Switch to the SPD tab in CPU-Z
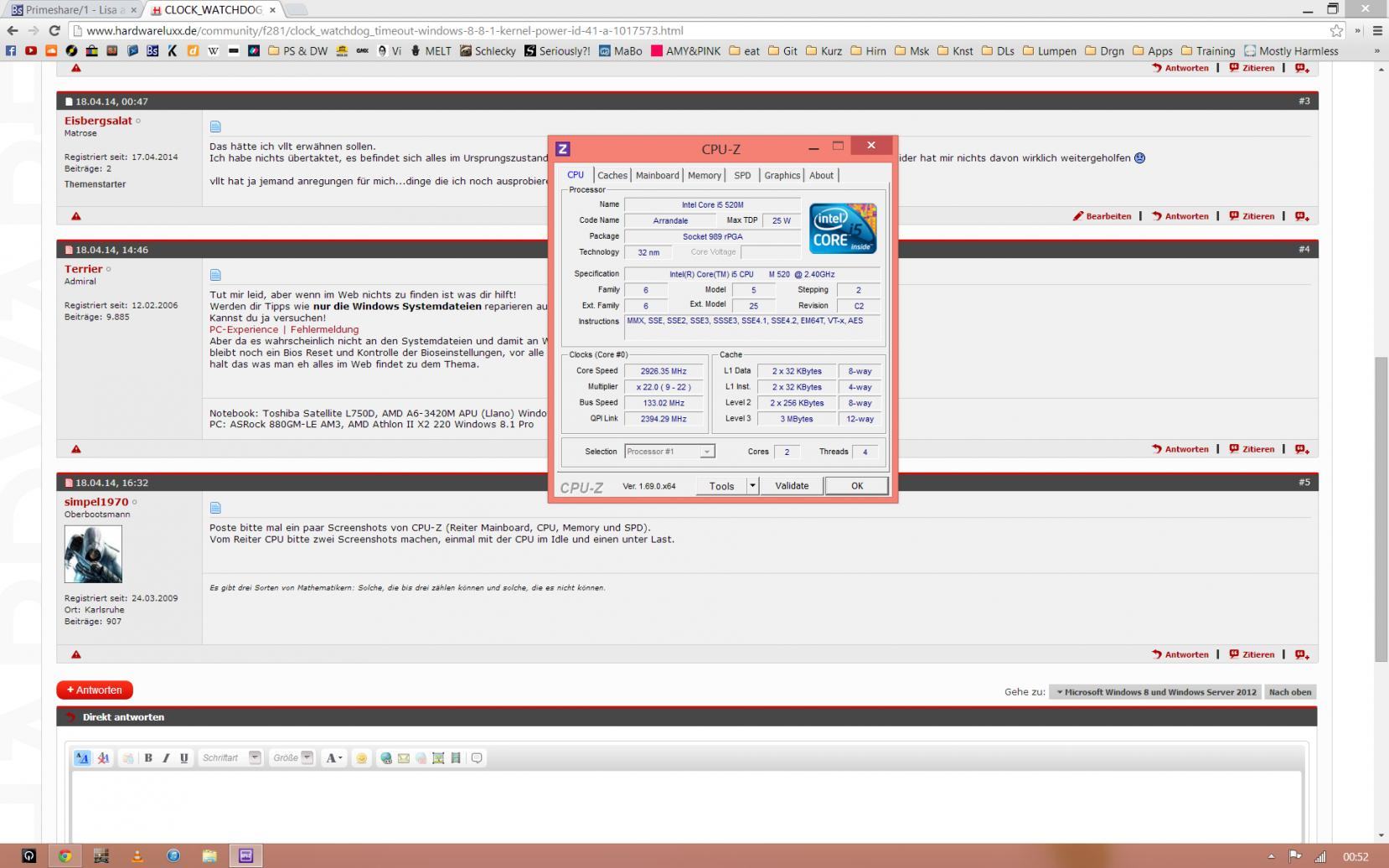The width and height of the screenshot is (1389, 868). tap(742, 175)
